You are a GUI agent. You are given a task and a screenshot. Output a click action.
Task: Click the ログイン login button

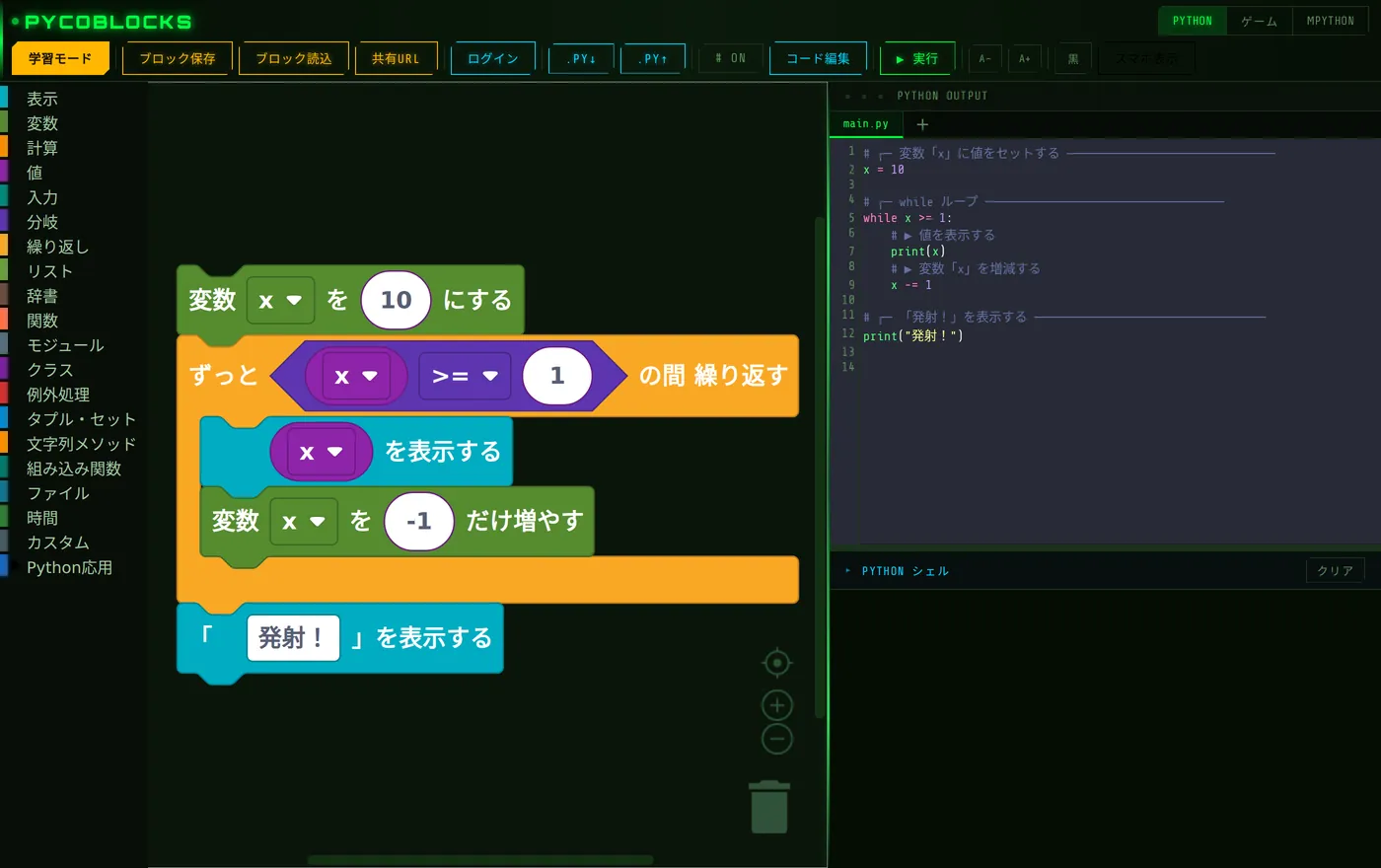tap(493, 58)
